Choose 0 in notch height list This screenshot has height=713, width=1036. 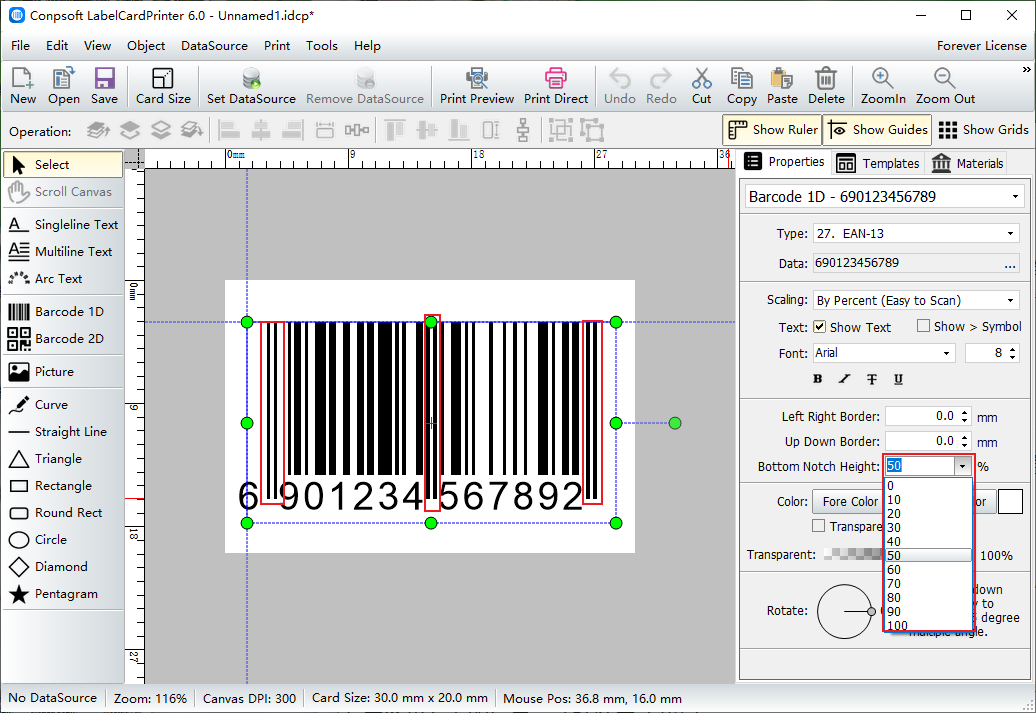tap(928, 486)
